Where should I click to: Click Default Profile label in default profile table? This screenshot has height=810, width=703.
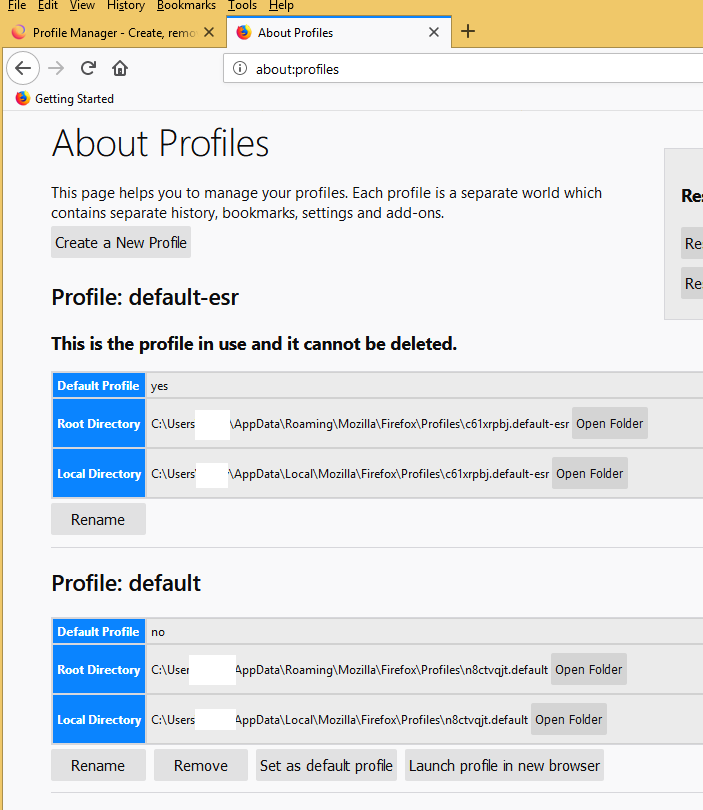[x=99, y=631]
